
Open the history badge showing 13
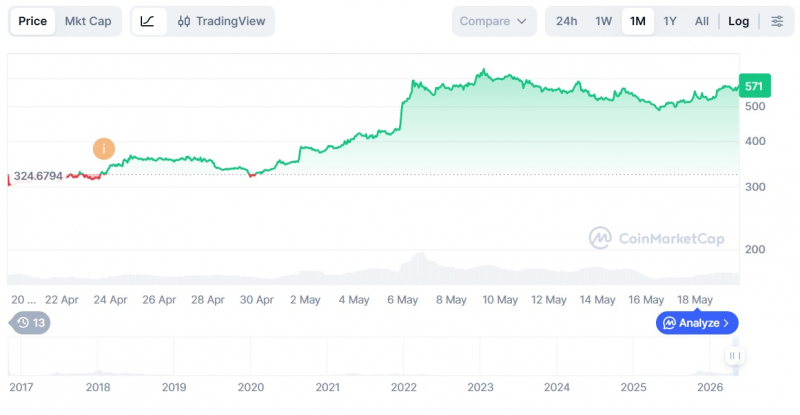(30, 323)
